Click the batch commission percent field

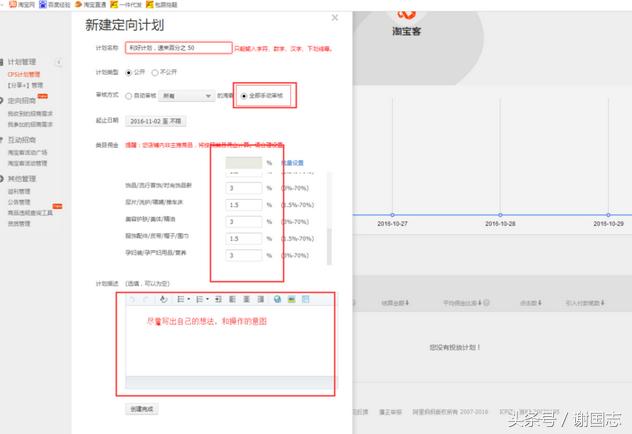(x=244, y=163)
